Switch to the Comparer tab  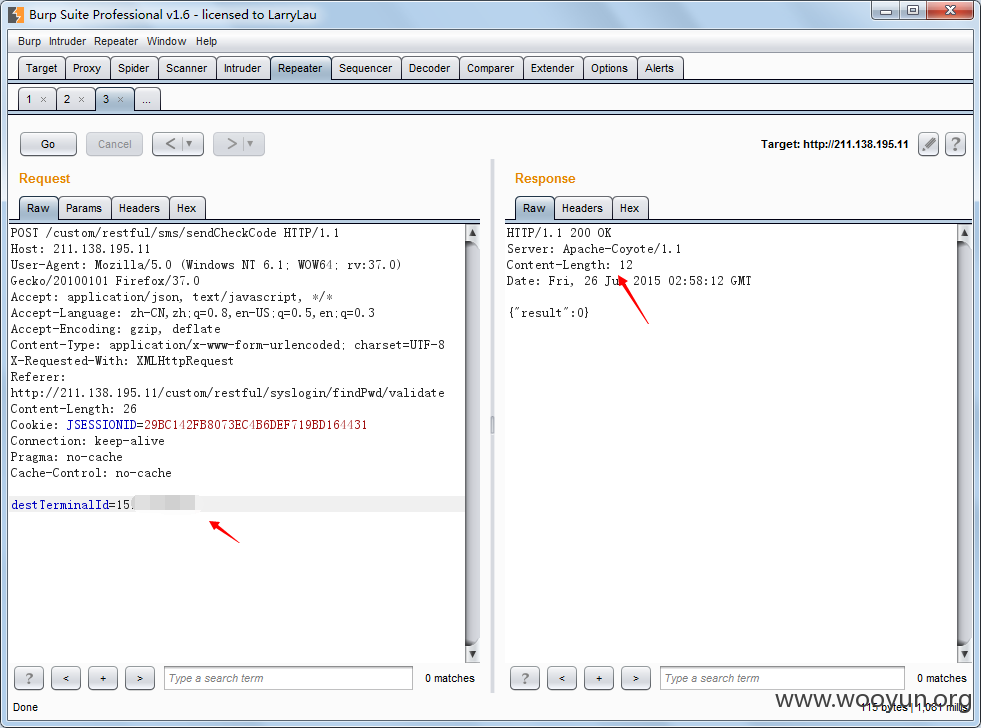tap(490, 68)
